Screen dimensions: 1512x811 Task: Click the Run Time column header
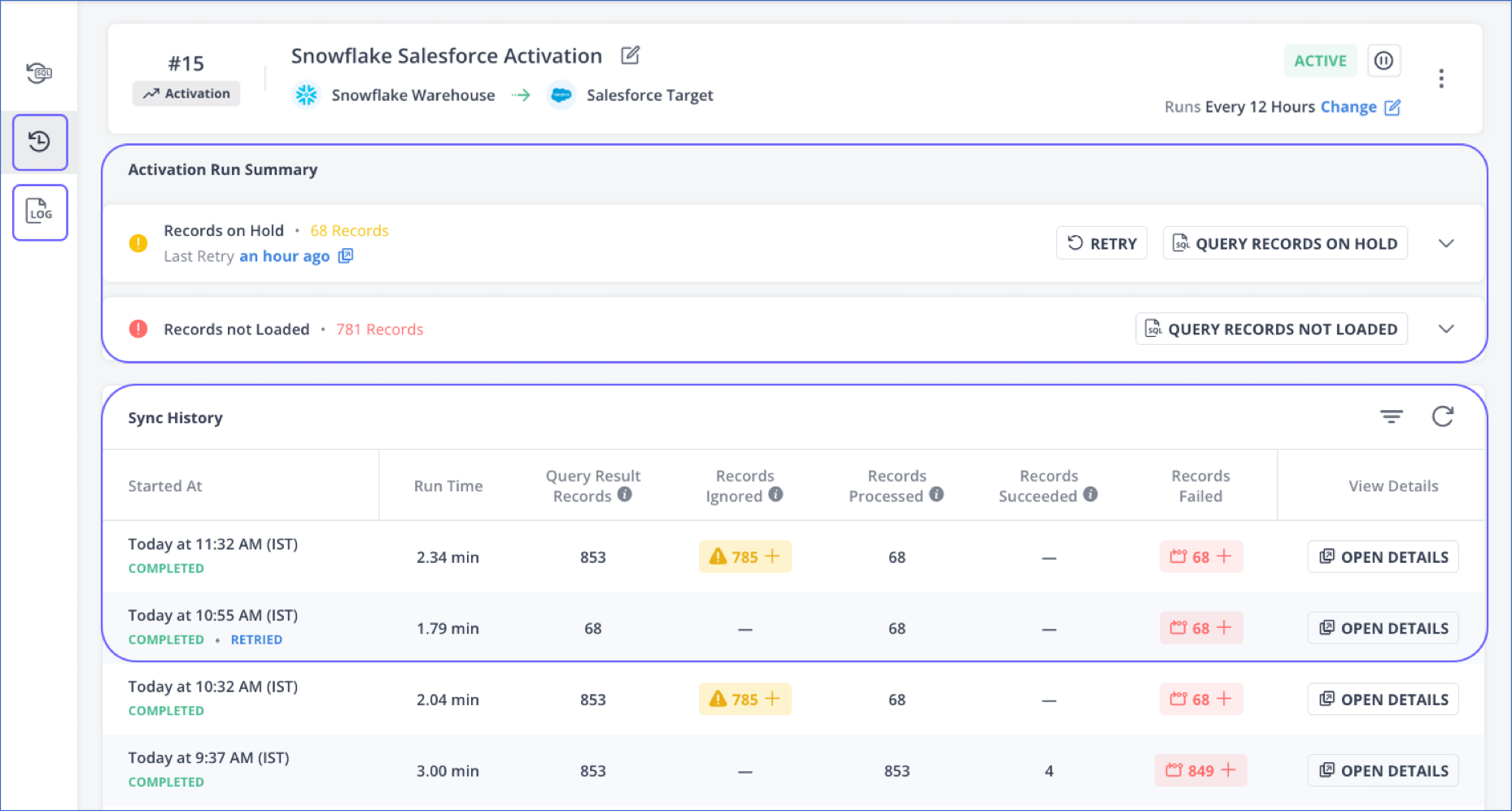click(x=448, y=486)
